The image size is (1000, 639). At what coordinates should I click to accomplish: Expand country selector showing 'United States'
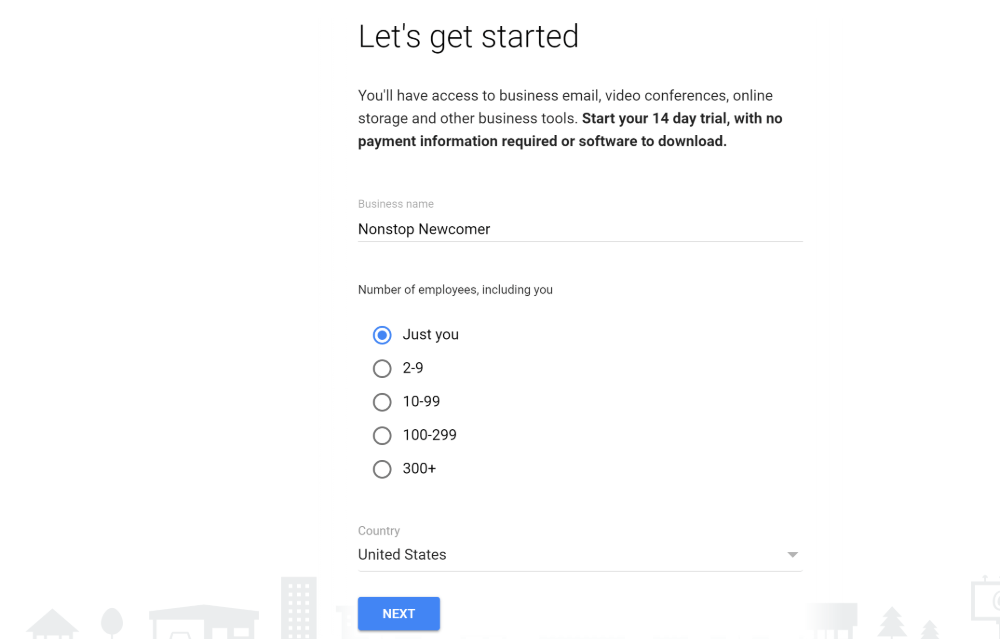(x=580, y=554)
